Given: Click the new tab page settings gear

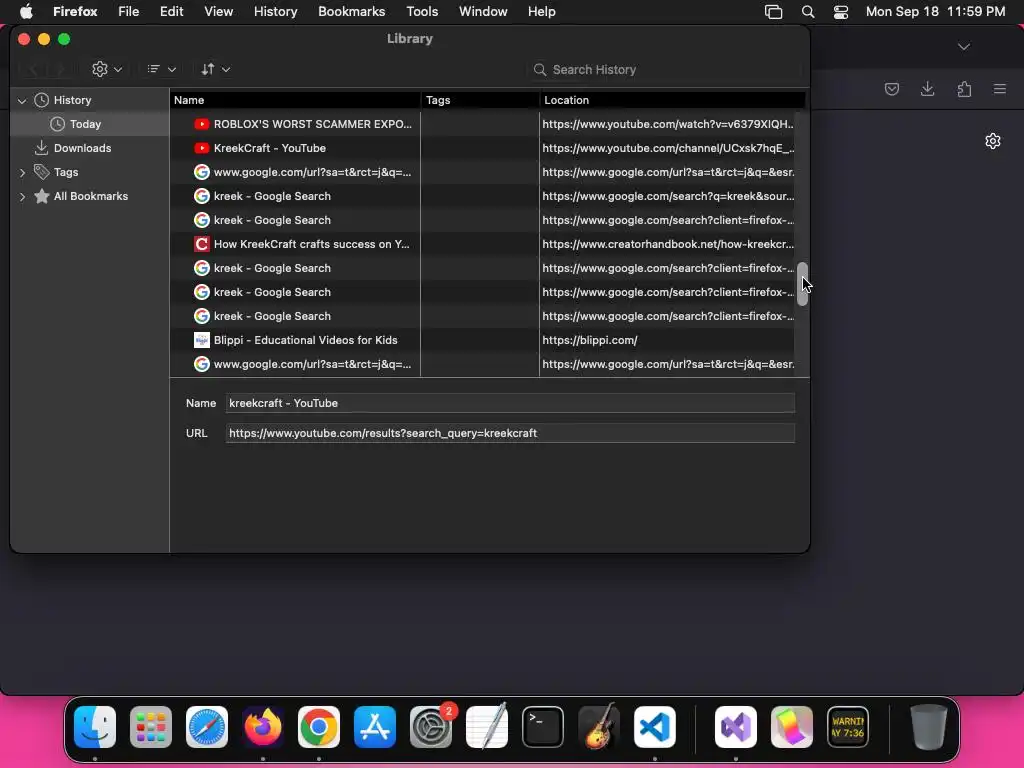Looking at the screenshot, I should (993, 141).
